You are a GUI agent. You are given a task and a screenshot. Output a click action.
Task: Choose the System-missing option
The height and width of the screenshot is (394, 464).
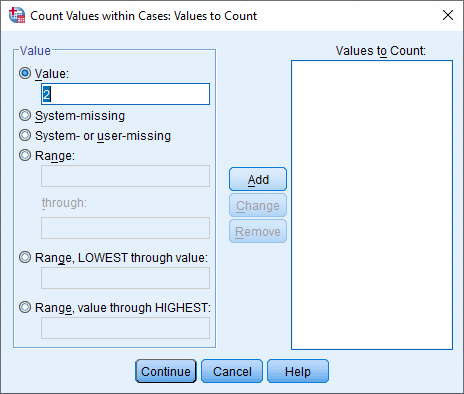tap(25, 115)
